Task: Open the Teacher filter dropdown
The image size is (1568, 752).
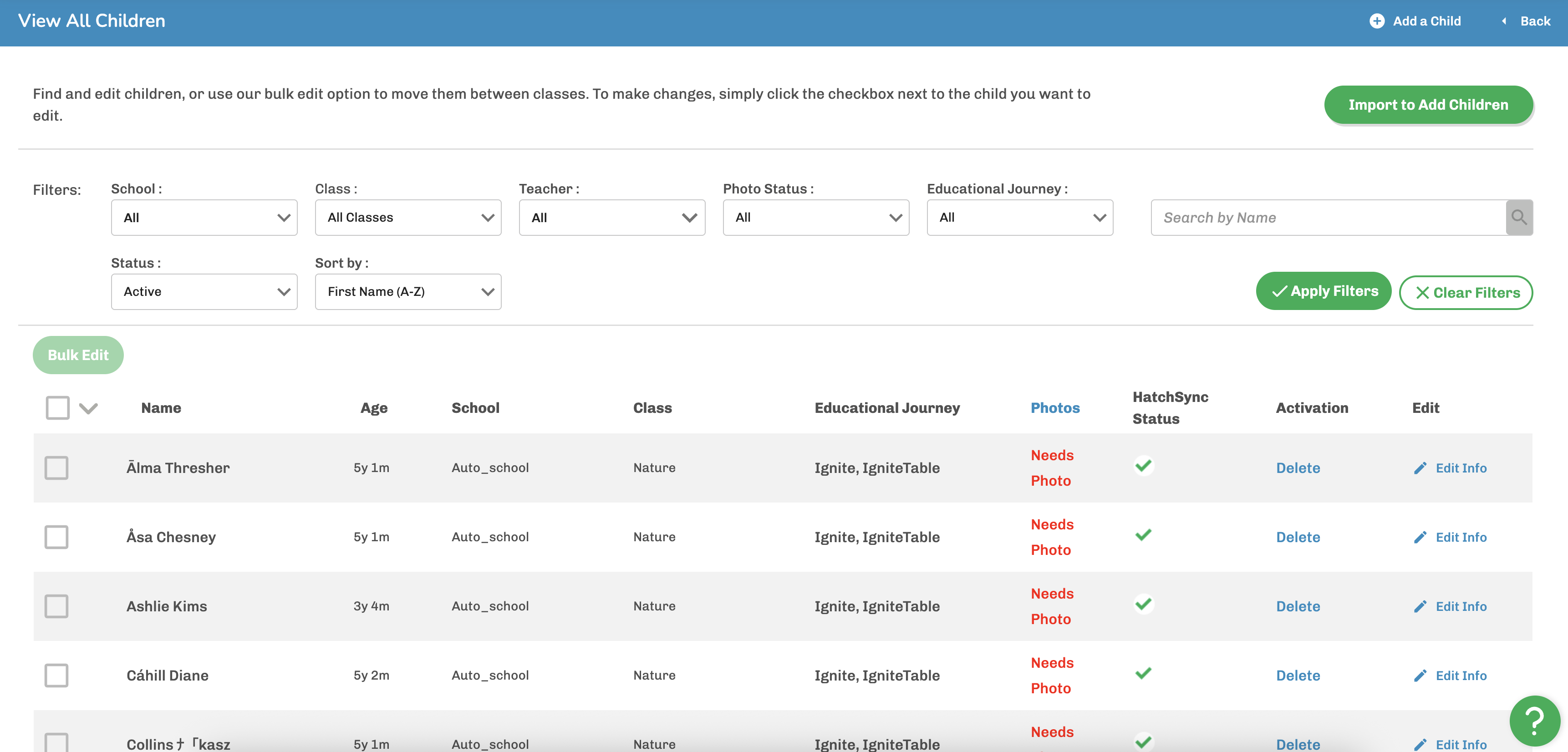Action: coord(612,217)
